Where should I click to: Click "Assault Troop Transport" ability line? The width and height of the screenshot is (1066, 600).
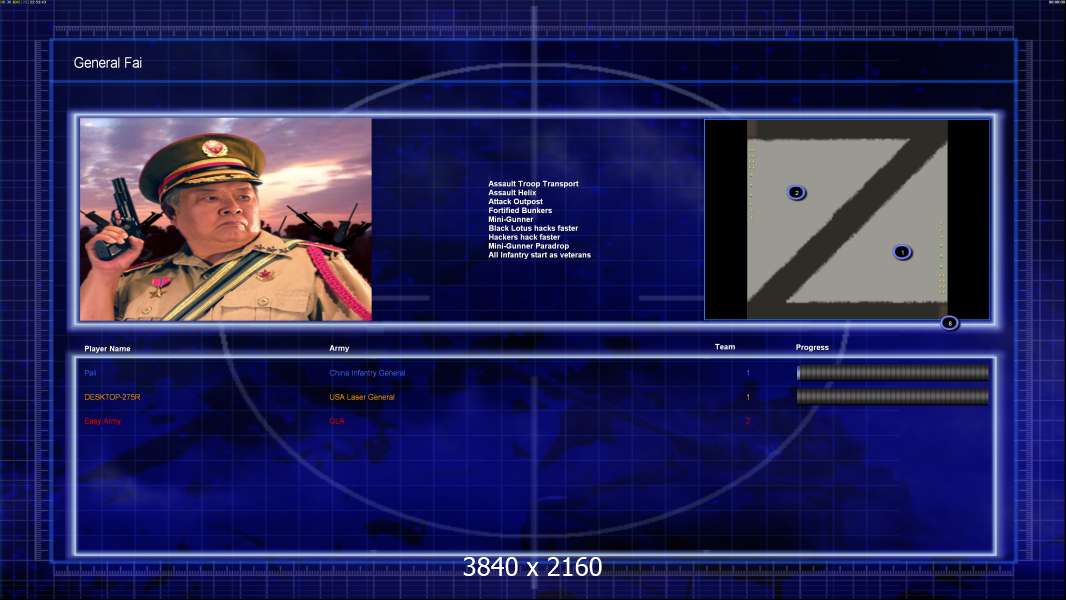tap(533, 183)
